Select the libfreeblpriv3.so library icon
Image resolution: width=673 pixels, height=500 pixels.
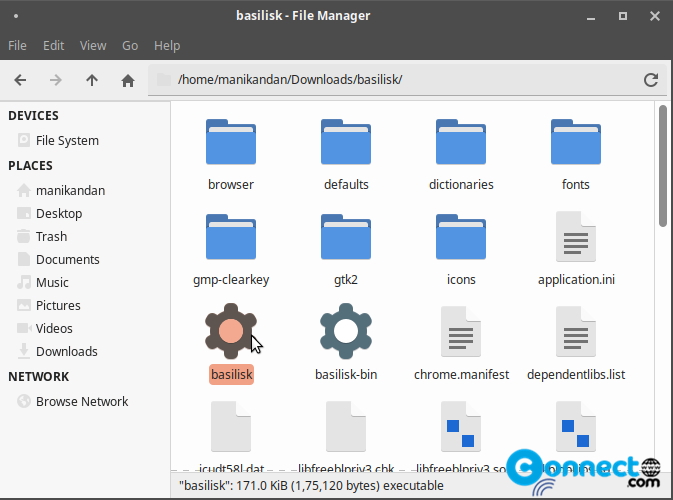pyautogui.click(x=461, y=426)
